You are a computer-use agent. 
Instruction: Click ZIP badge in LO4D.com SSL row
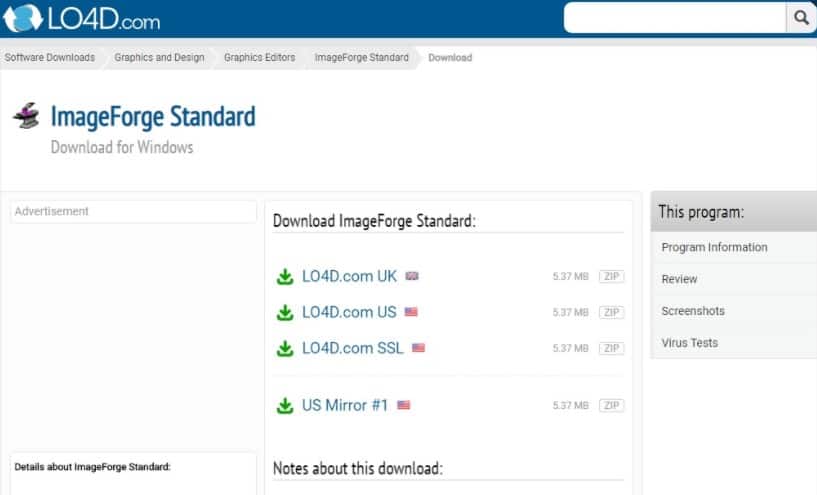tap(611, 348)
